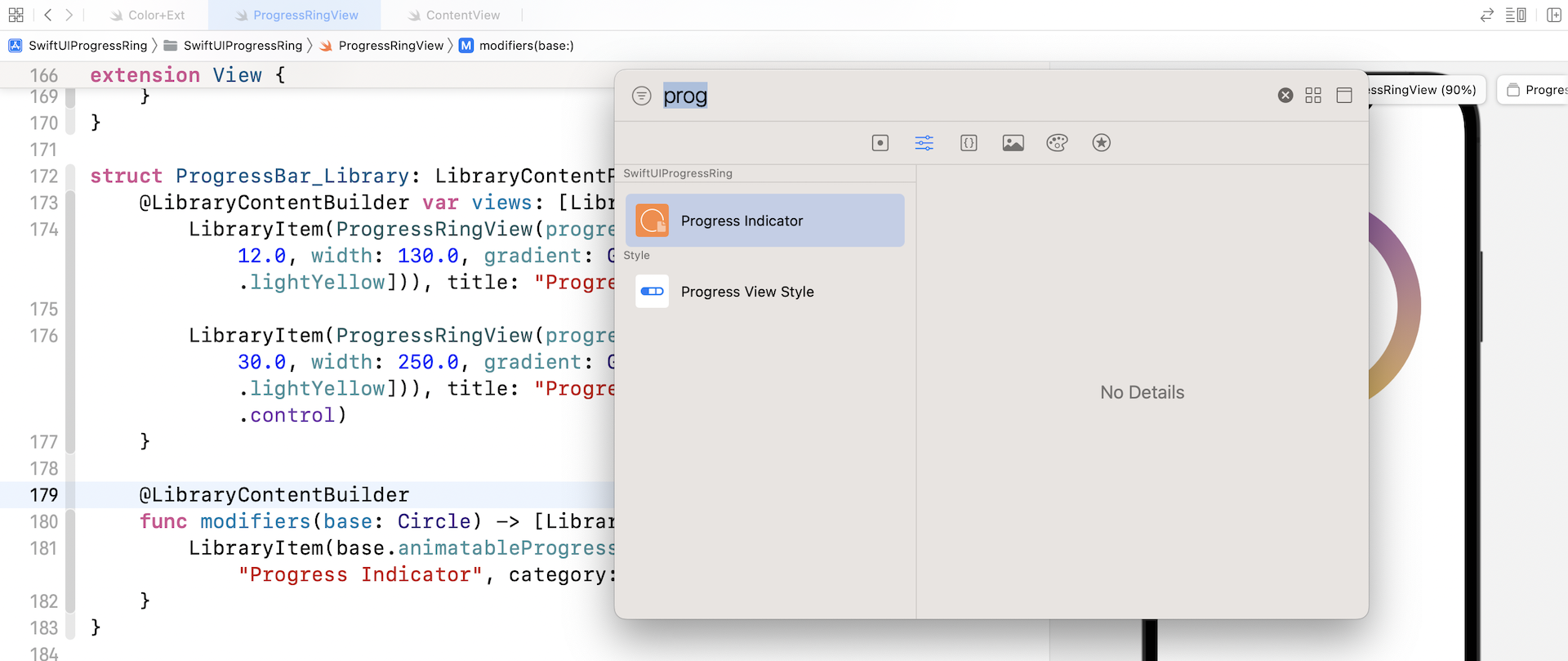
Task: Open the ContentView tab
Action: pos(453,15)
